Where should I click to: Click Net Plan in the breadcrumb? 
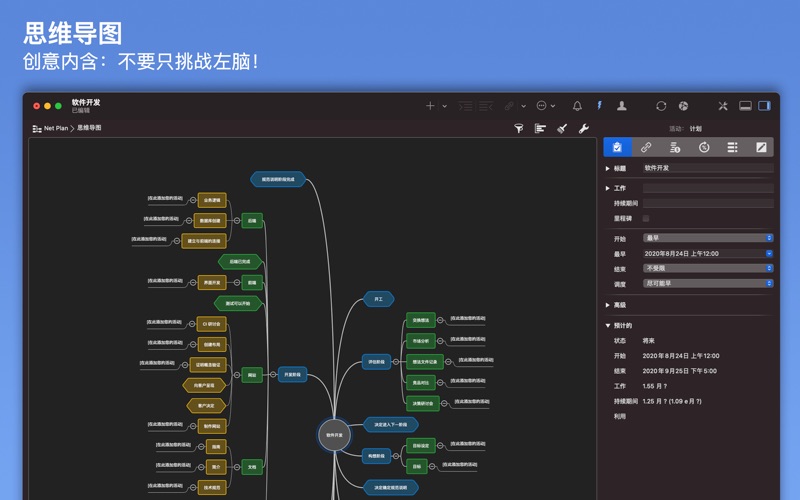pos(55,129)
